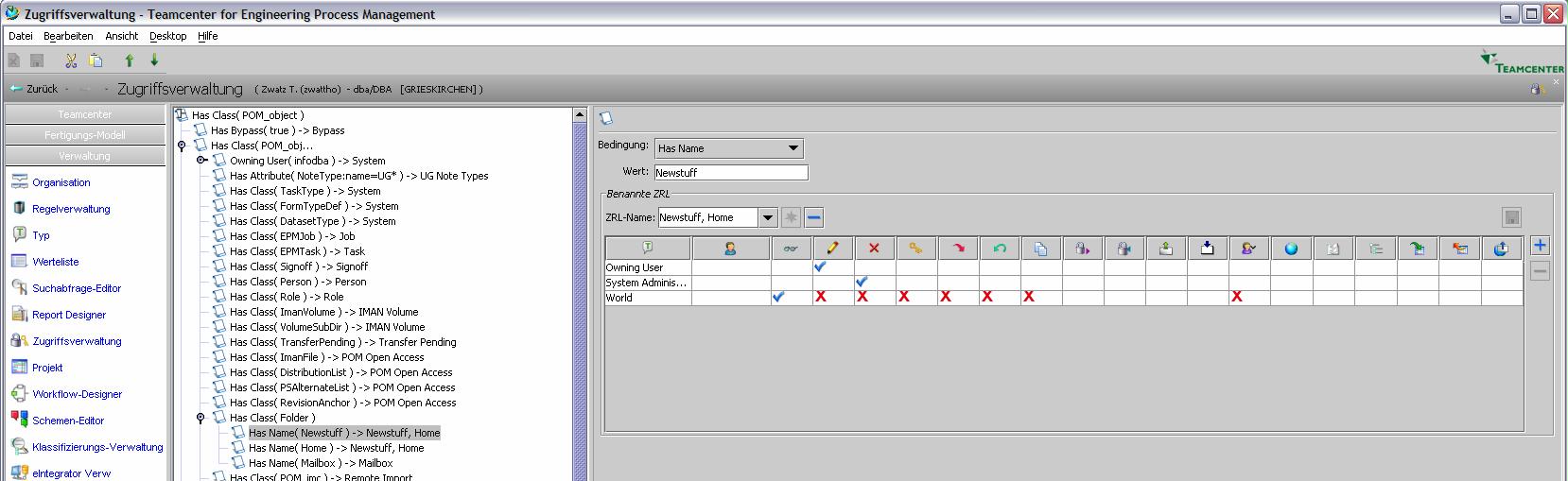Viewport: 1568px width, 481px height.
Task: Click the export upload tray column icon
Action: 1166,249
